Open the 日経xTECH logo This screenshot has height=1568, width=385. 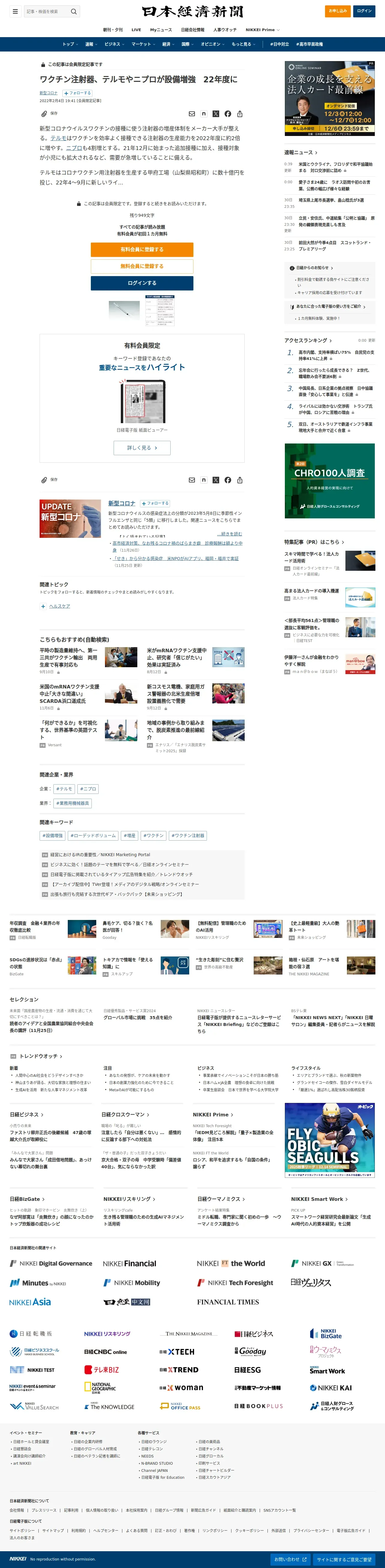click(177, 1352)
